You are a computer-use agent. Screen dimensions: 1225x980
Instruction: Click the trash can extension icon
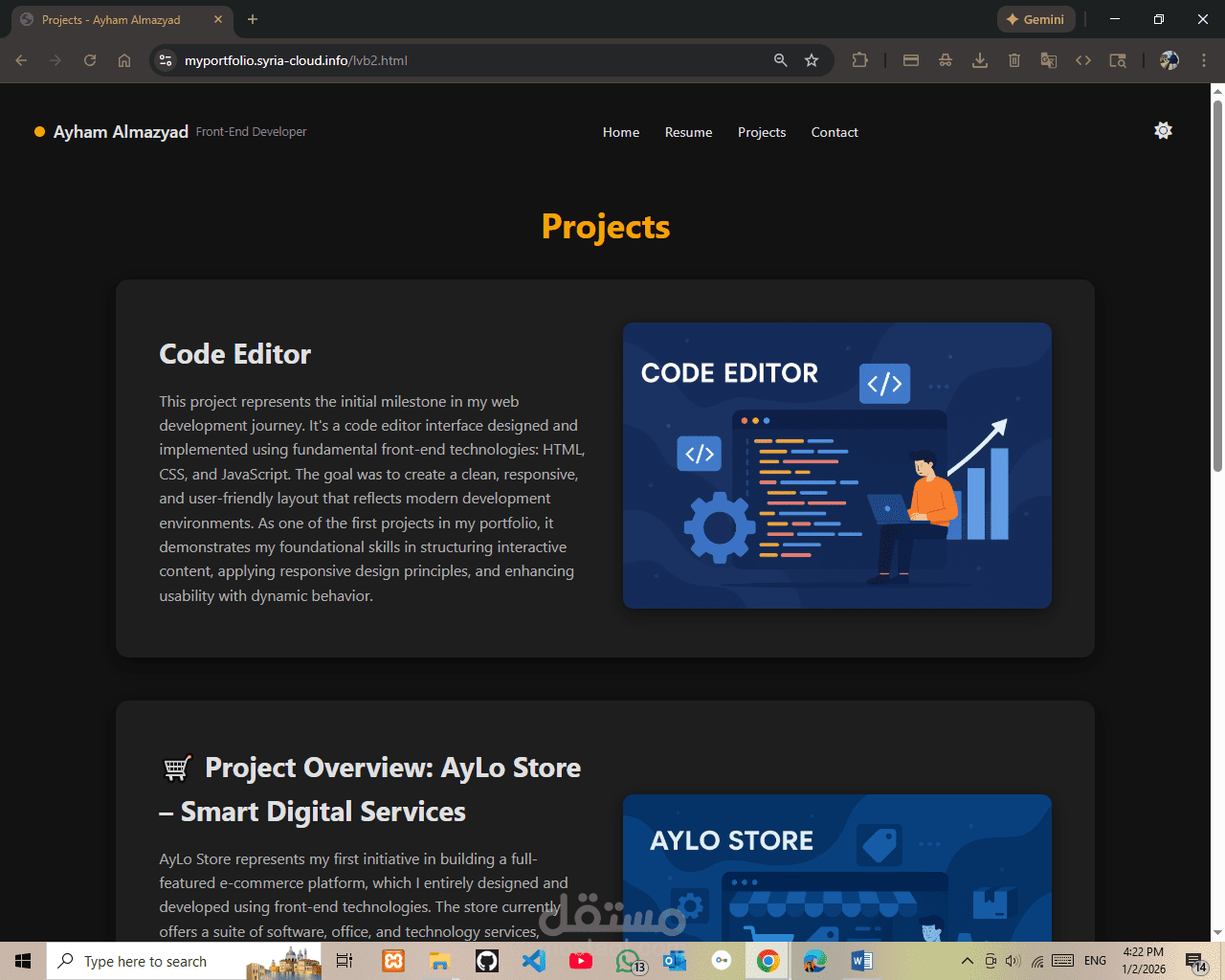[1014, 60]
